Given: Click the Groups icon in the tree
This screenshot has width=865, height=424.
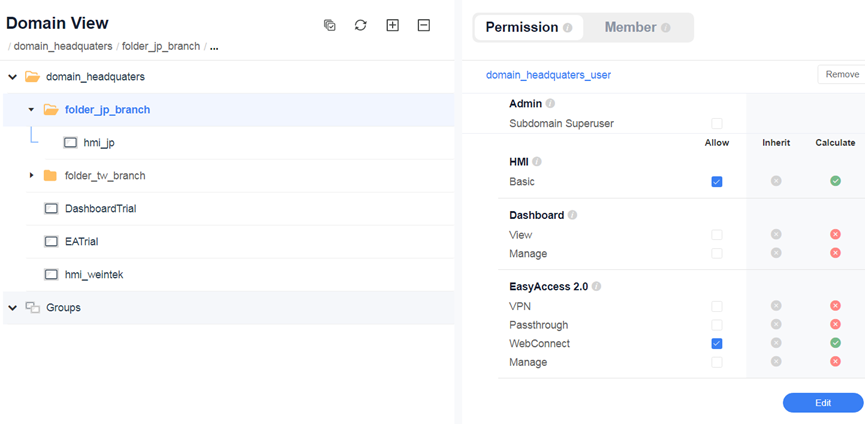Looking at the screenshot, I should tap(33, 308).
